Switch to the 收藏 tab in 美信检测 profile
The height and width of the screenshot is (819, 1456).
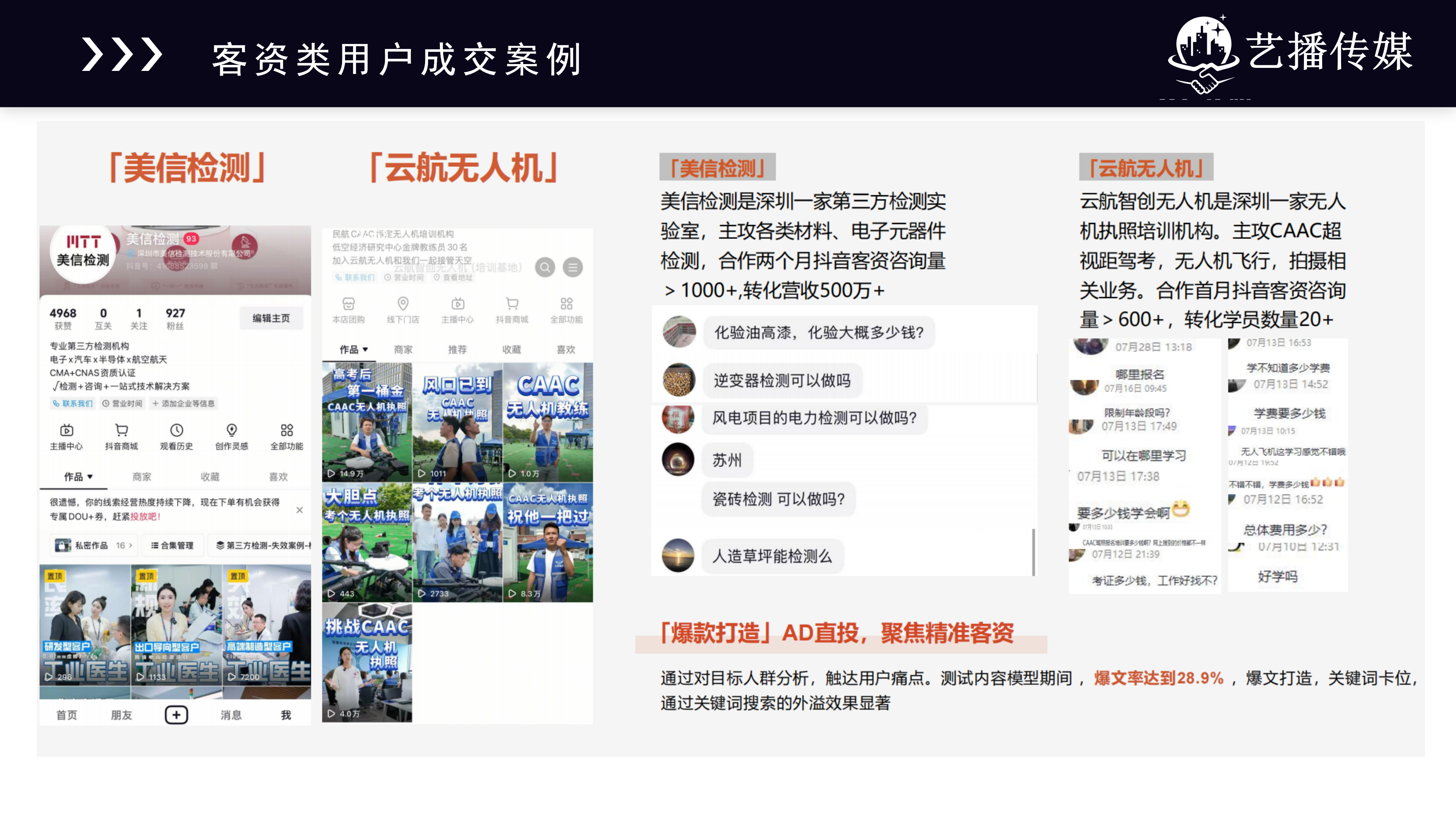click(x=210, y=477)
